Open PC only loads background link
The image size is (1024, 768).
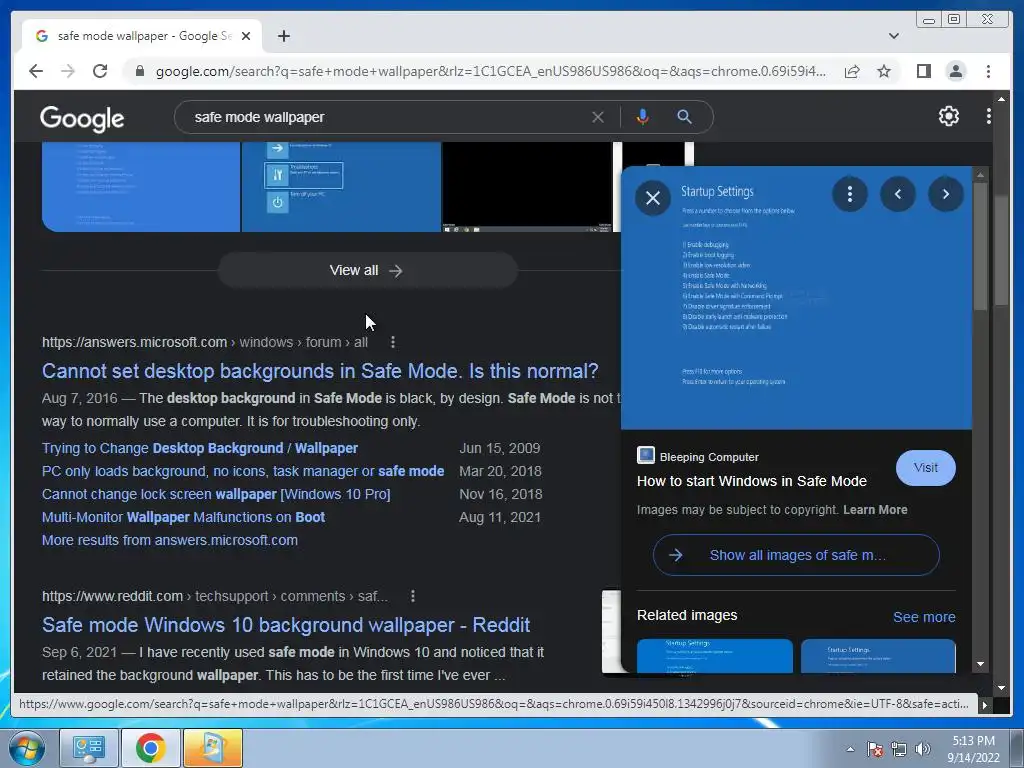(243, 472)
